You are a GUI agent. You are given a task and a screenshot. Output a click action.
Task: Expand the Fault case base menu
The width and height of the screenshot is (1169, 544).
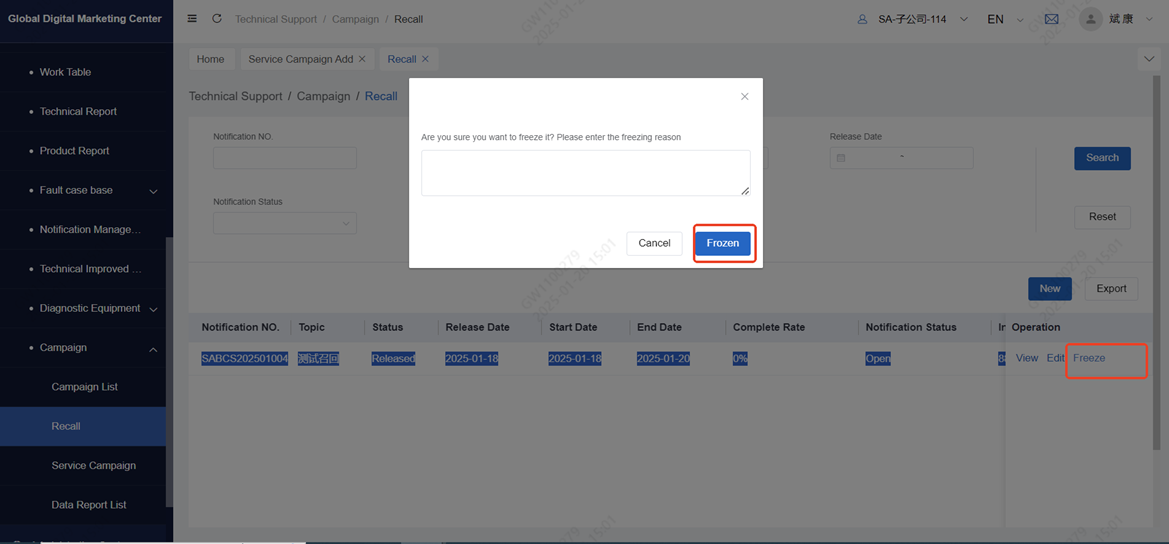[x=153, y=191]
